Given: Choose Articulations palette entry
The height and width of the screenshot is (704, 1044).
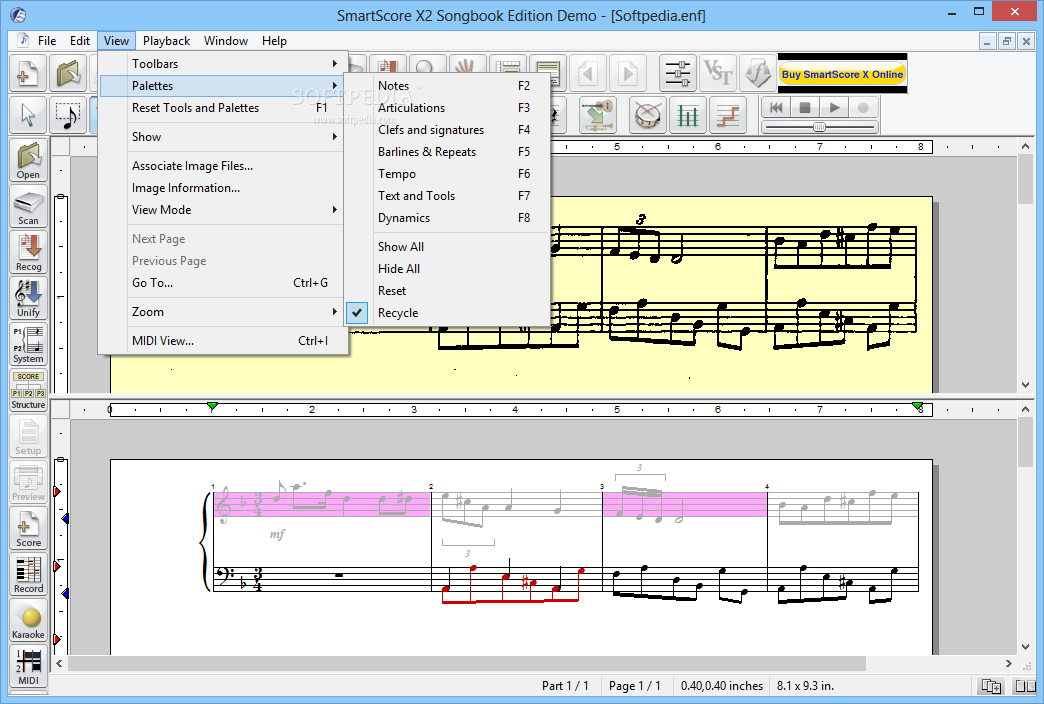Looking at the screenshot, I should (447, 107).
